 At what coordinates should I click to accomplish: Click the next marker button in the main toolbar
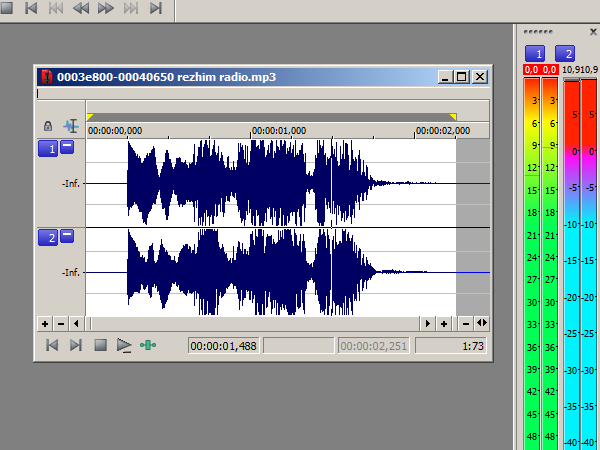[x=130, y=8]
